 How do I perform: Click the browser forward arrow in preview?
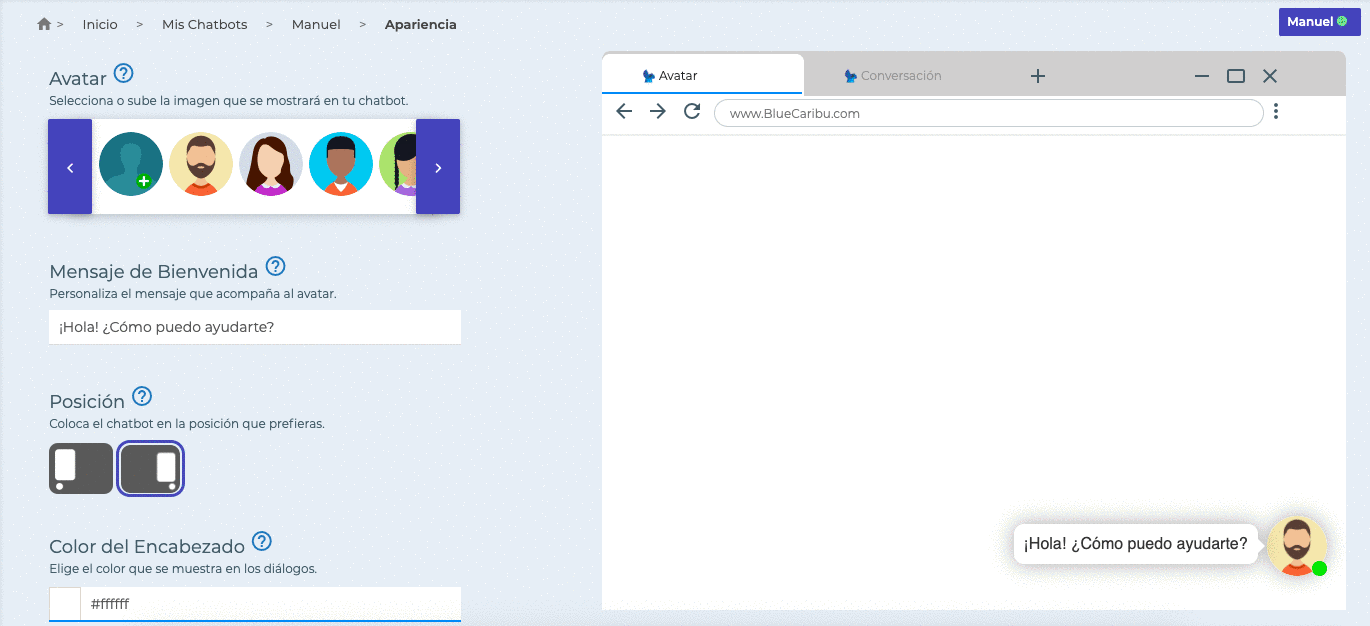tap(657, 112)
